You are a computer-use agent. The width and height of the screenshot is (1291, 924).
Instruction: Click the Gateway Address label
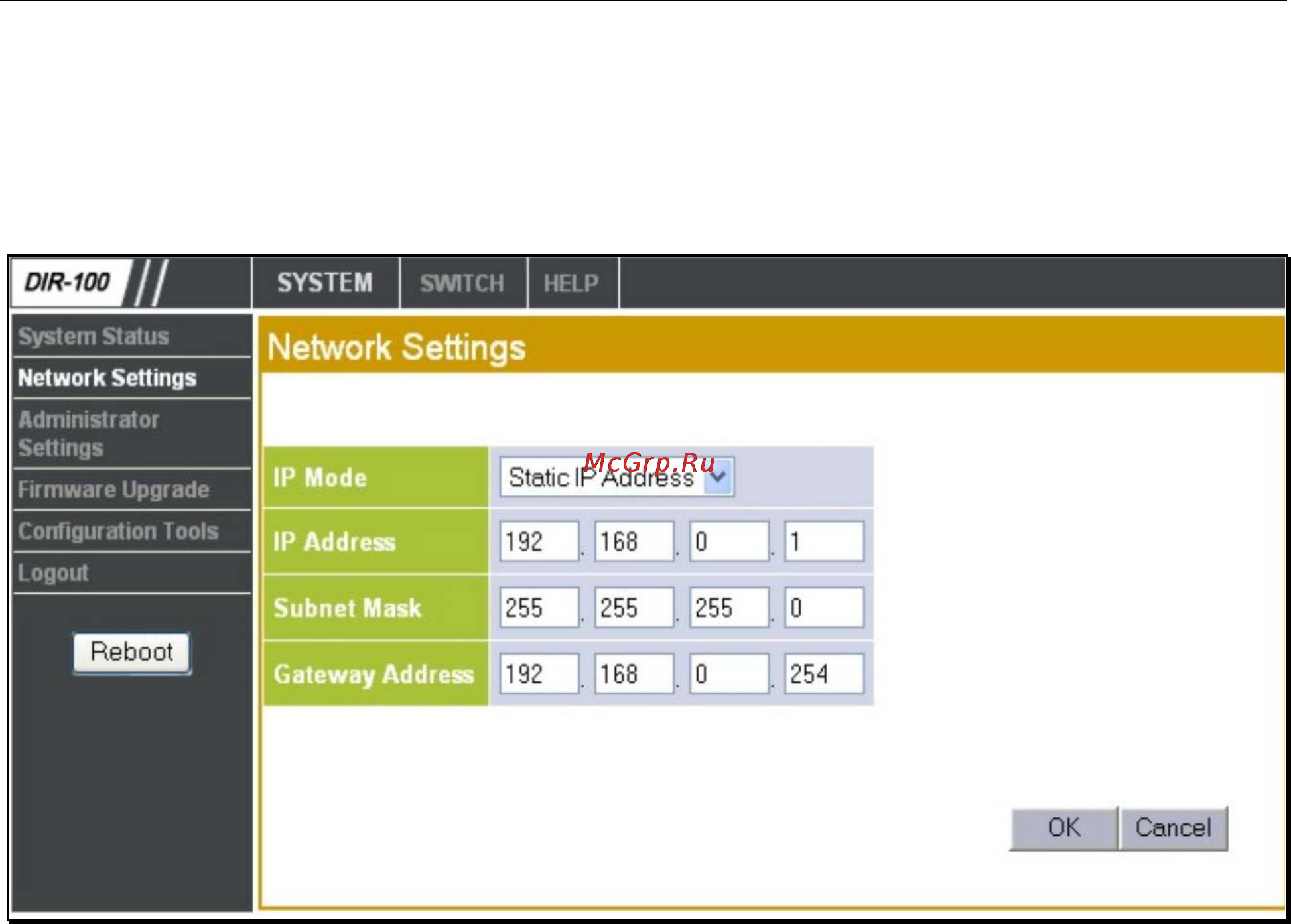coord(374,675)
